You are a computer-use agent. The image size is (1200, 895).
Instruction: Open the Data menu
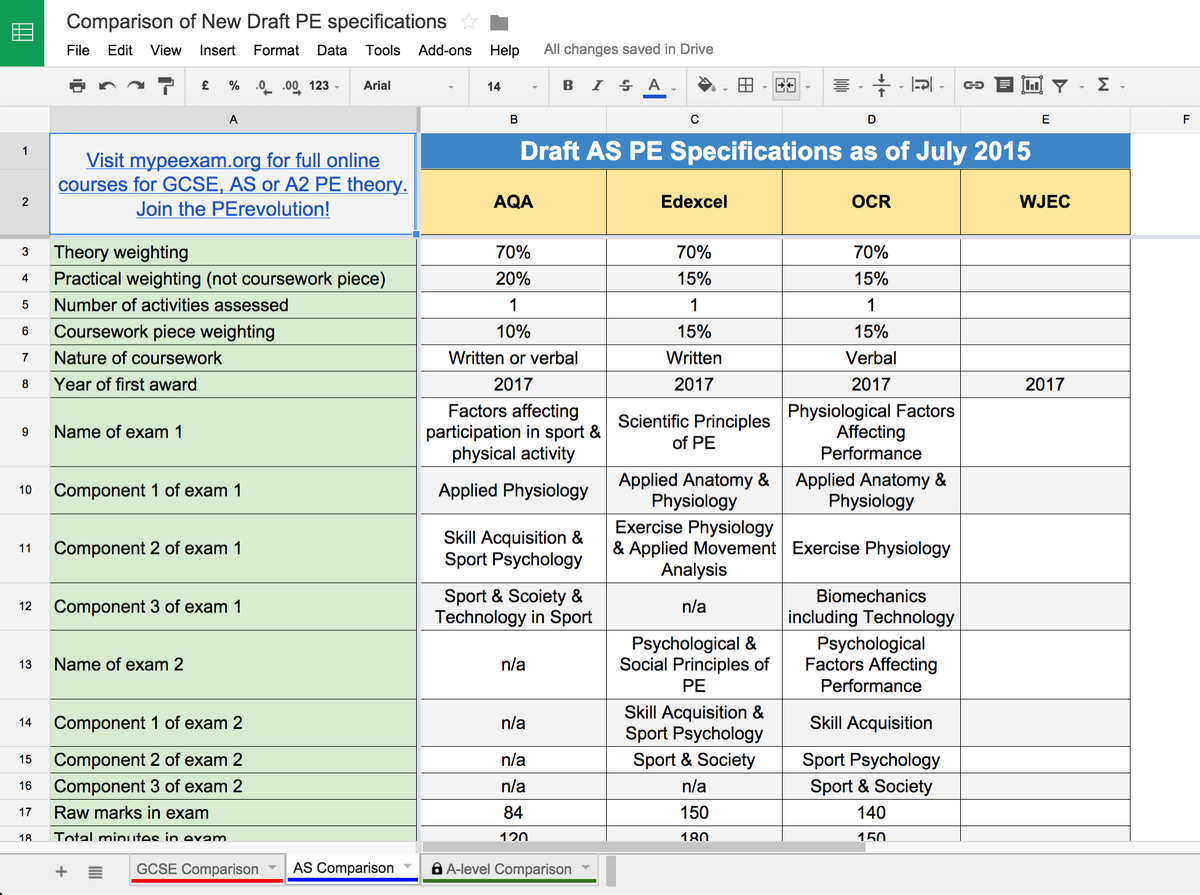click(332, 50)
